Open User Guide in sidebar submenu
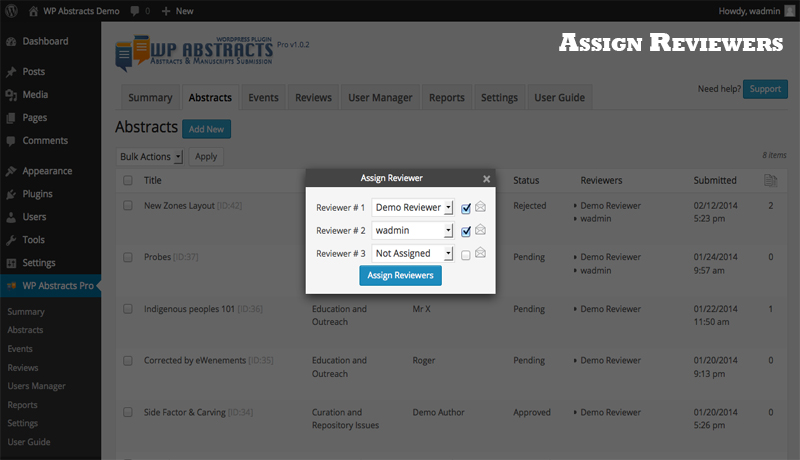This screenshot has height=460, width=800. (29, 442)
